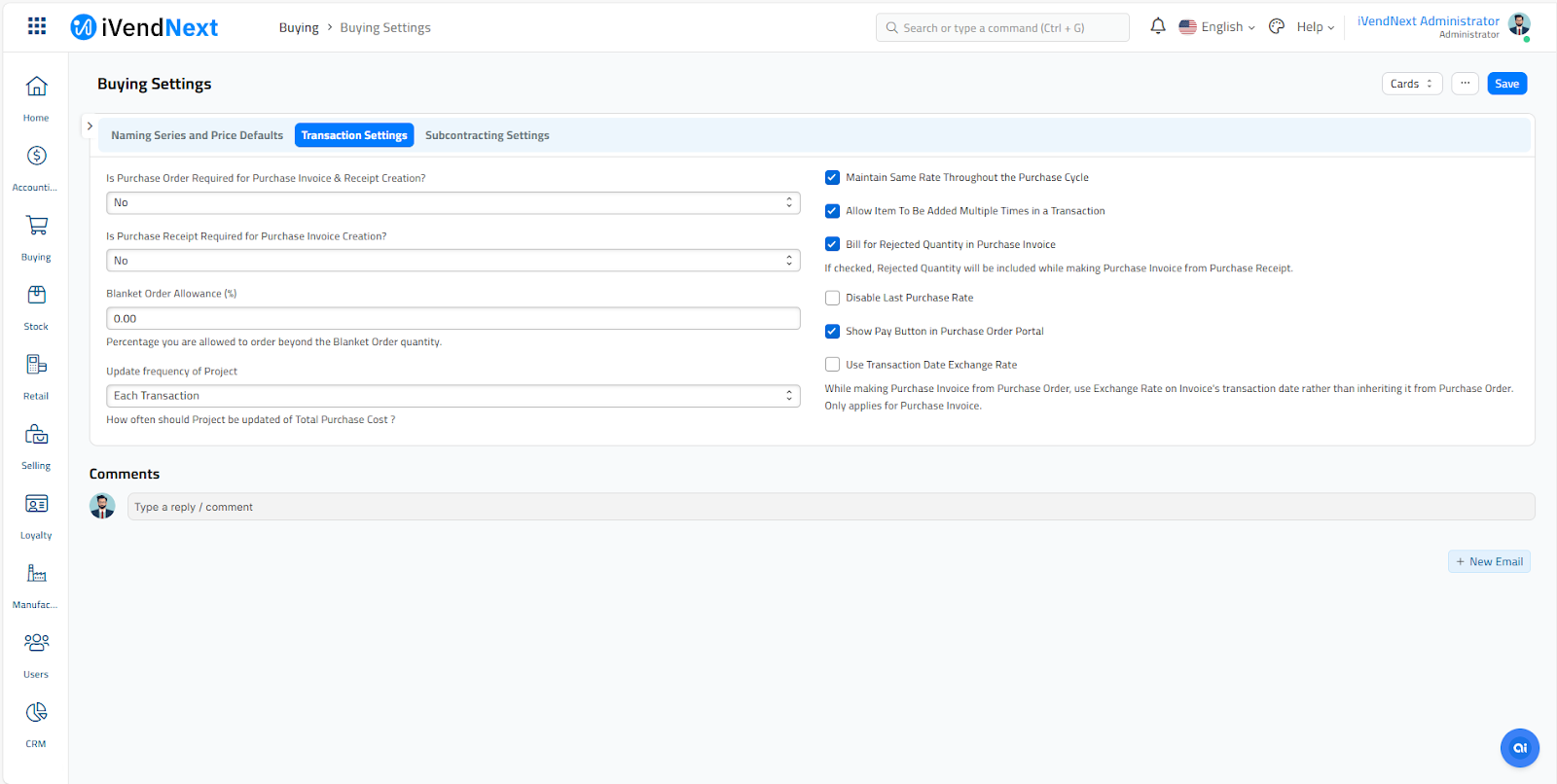This screenshot has height=784, width=1557.
Task: Click the notifications bell icon
Action: pos(1157,27)
